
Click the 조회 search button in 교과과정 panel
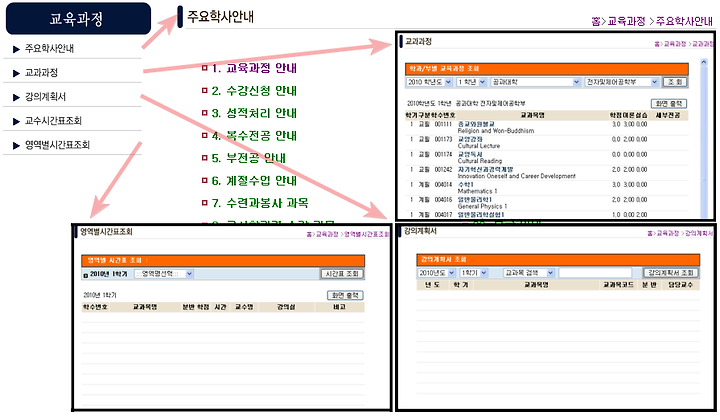click(x=675, y=82)
